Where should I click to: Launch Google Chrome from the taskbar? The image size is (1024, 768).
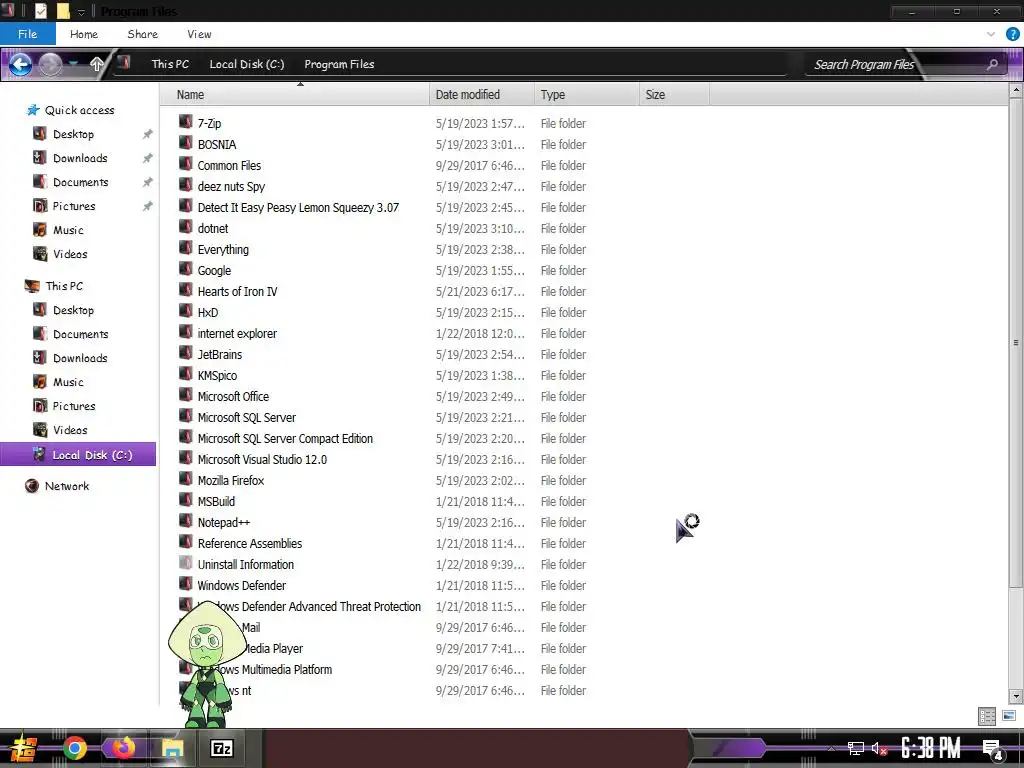tap(74, 748)
